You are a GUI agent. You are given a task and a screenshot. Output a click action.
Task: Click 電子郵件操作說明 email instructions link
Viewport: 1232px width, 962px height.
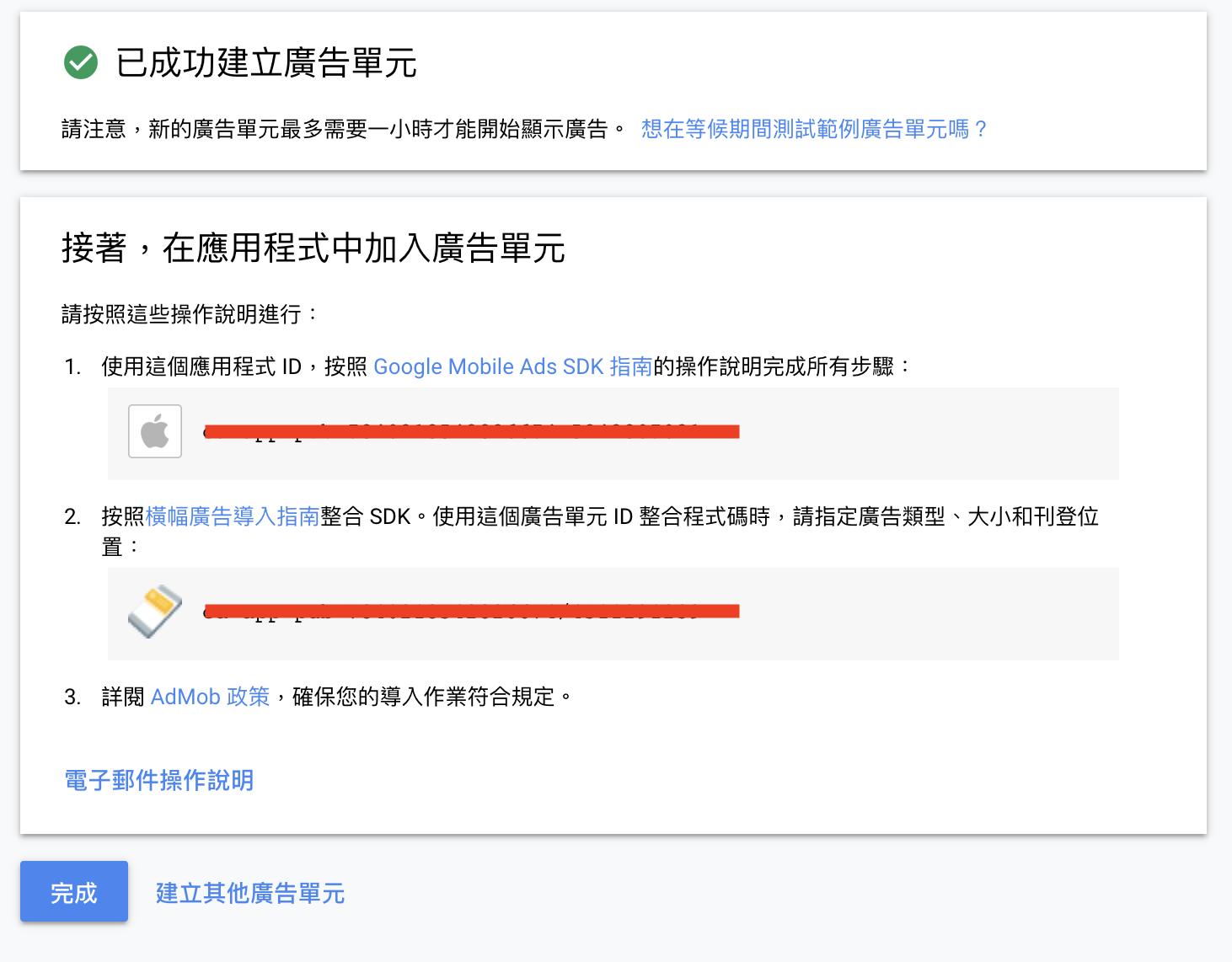tap(159, 780)
